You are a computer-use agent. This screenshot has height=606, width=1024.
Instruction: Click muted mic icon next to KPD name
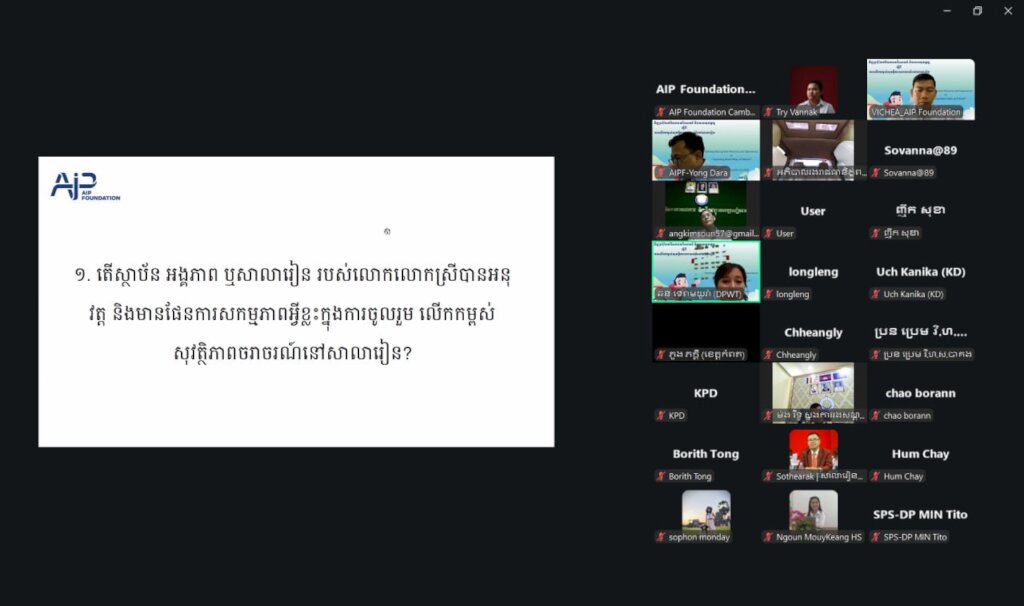[x=661, y=416]
